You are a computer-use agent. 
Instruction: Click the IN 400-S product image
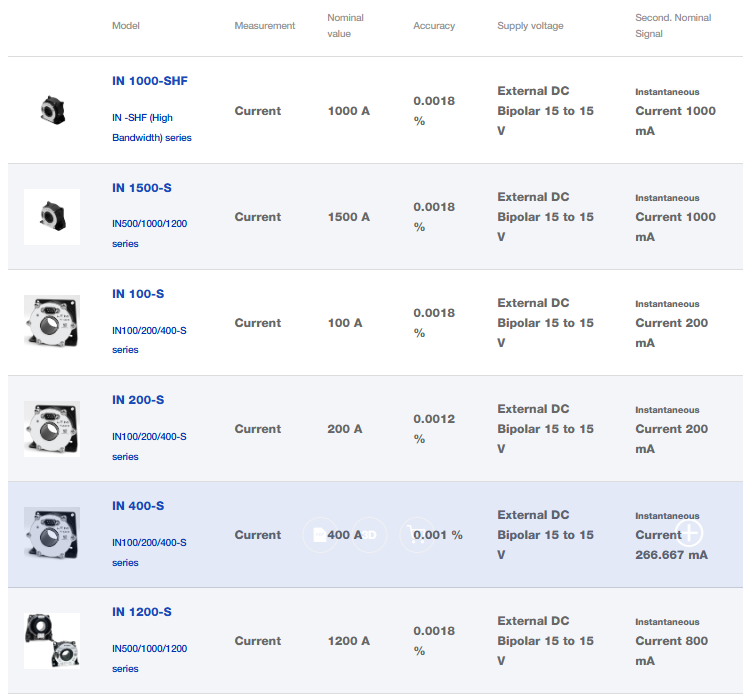[x=52, y=534]
